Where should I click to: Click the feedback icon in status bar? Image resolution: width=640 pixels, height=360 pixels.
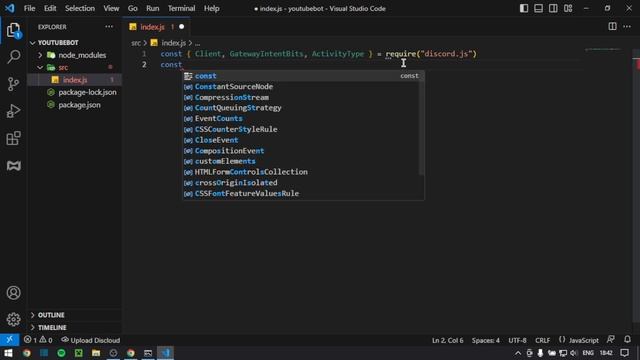pyautogui.click(x=611, y=340)
